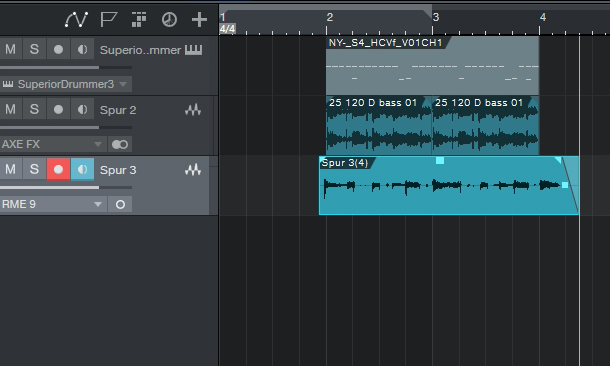Screen dimensions: 610x366
Task: Click the Spur 3(4) volume gain handle
Action: [x=440, y=160]
